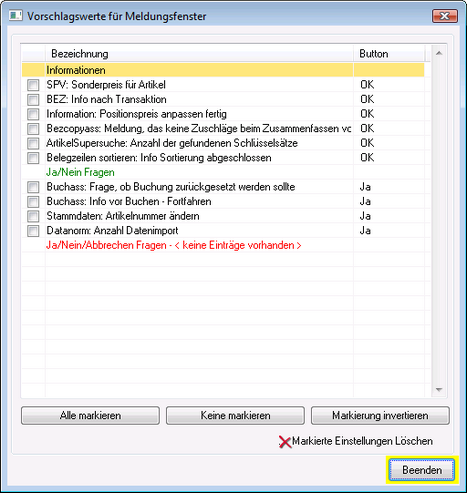Tick the Bezcopyass Meldung checkbox
Viewport: 467px width, 493px height.
point(33,128)
